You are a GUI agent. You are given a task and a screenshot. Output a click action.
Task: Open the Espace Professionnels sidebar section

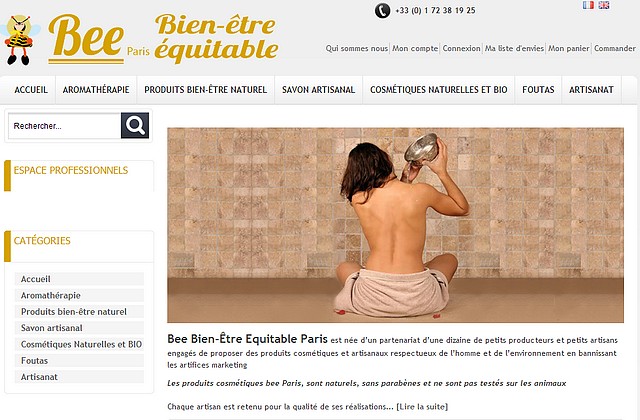point(71,171)
